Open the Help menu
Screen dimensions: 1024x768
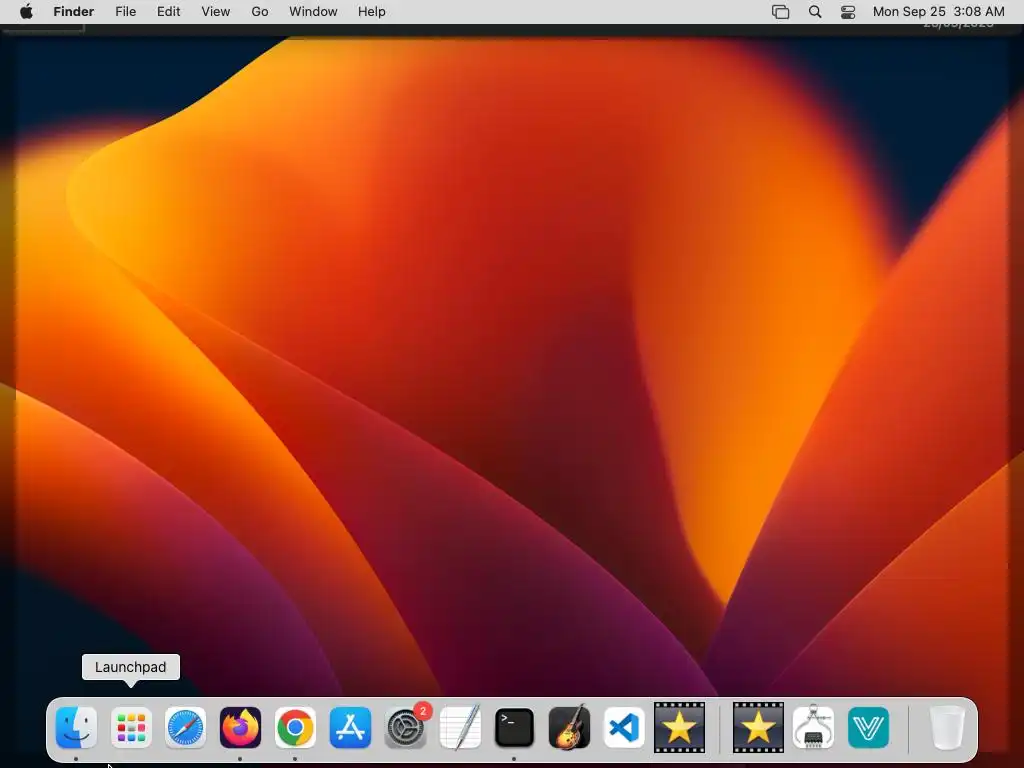click(x=372, y=12)
